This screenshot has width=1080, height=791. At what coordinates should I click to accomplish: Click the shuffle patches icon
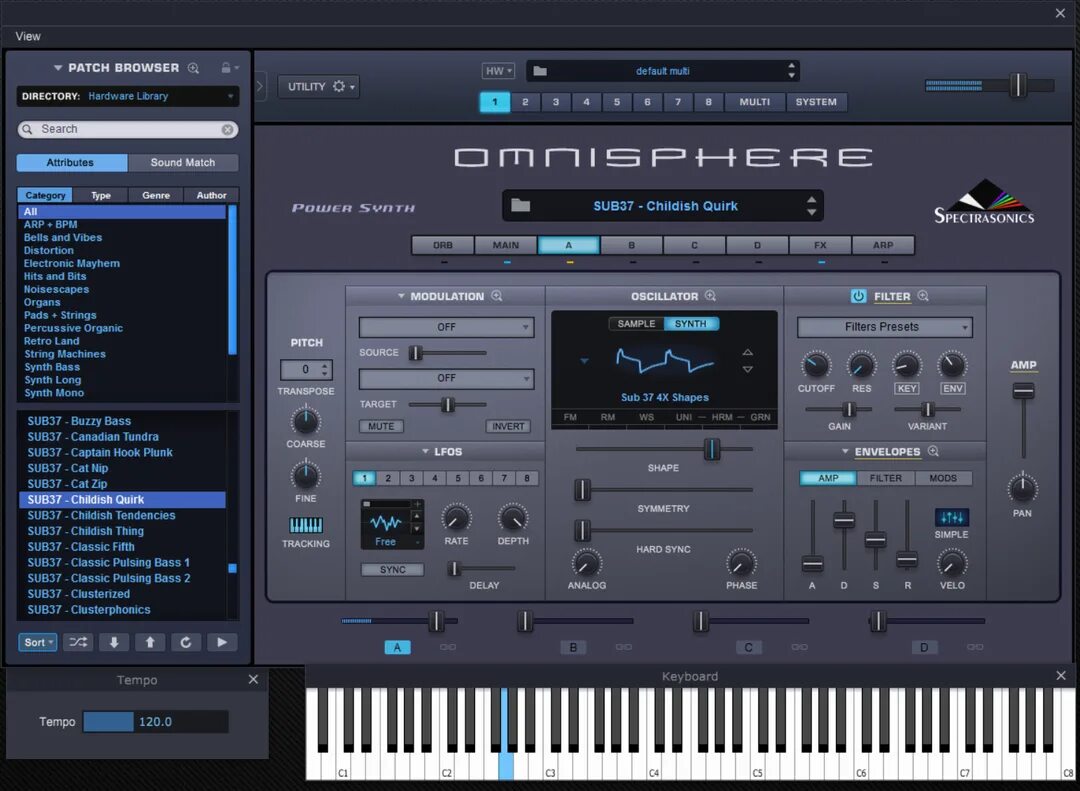pyautogui.click(x=78, y=642)
